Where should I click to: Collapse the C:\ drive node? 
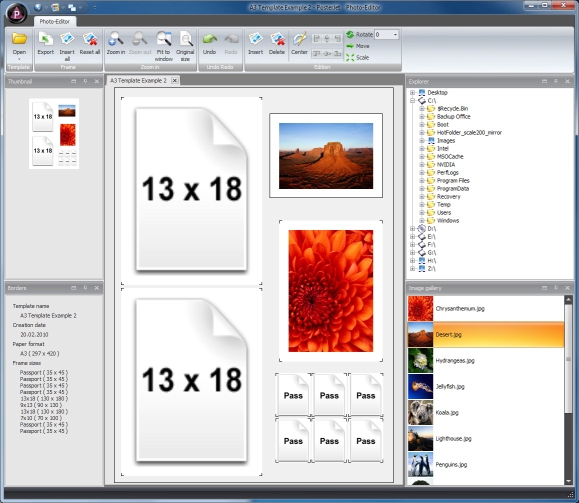[413, 101]
